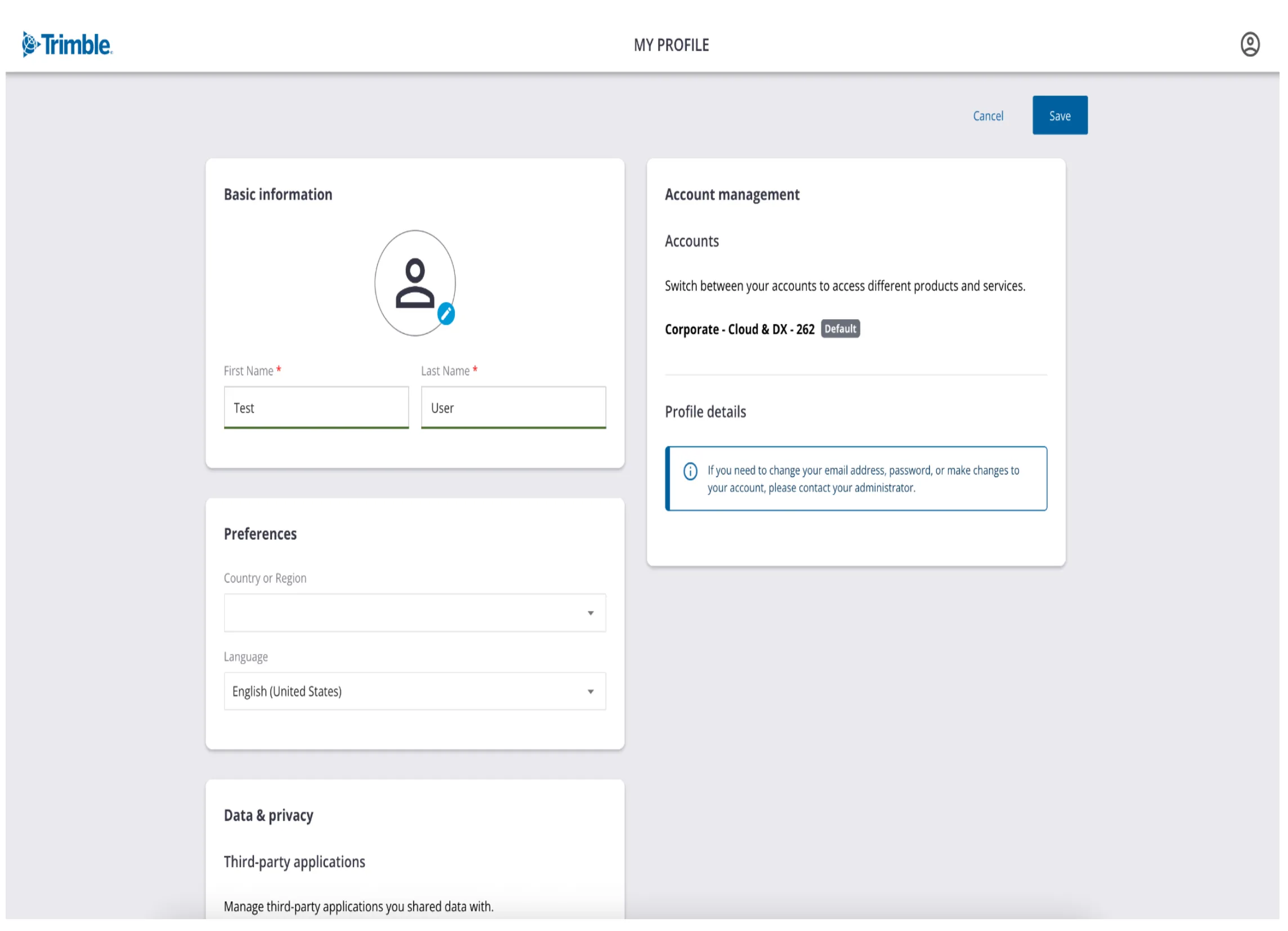Click the Data & privacy heading
Viewport: 1288px width, 931px height.
tap(269, 815)
